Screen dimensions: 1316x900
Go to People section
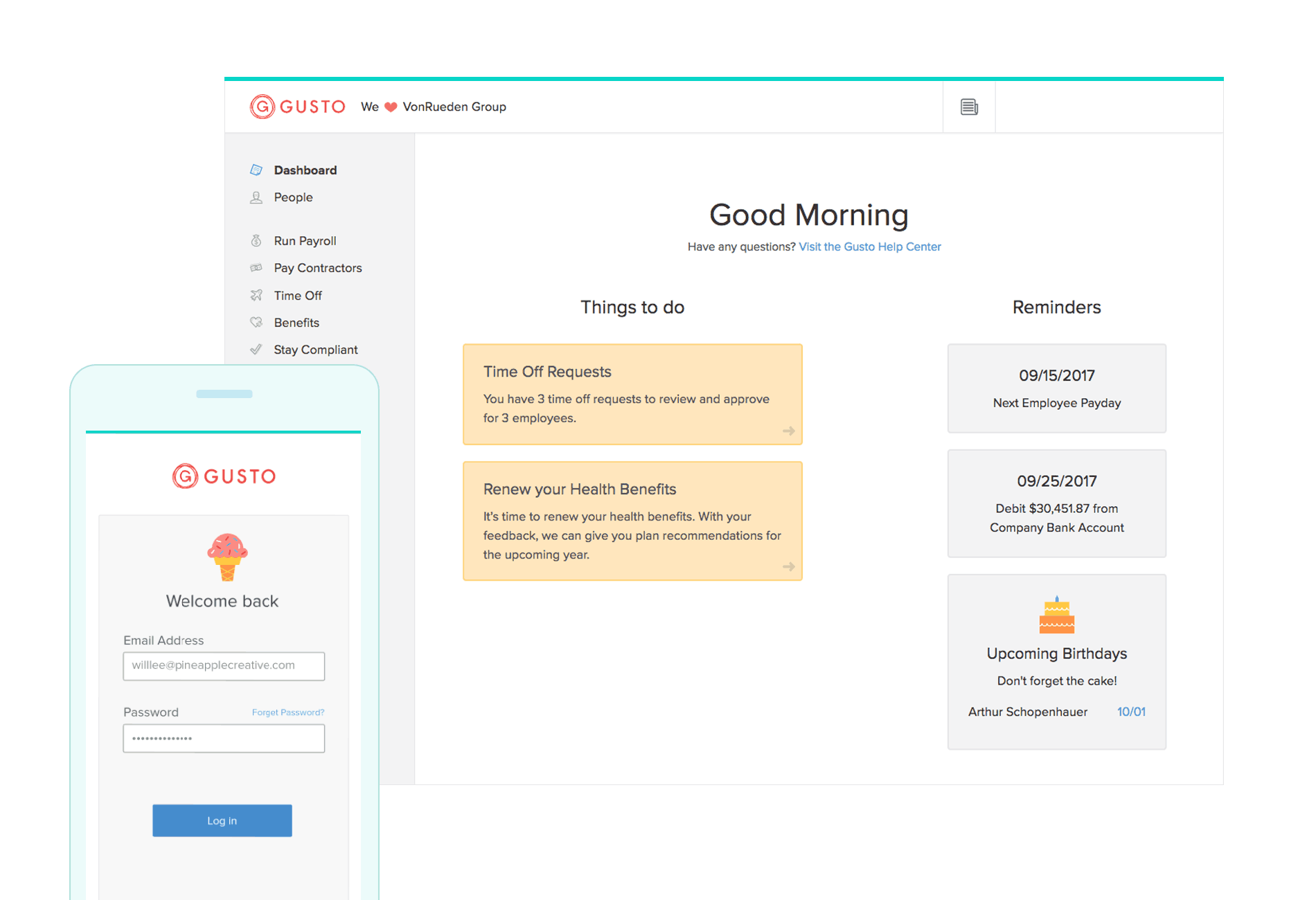pos(293,197)
